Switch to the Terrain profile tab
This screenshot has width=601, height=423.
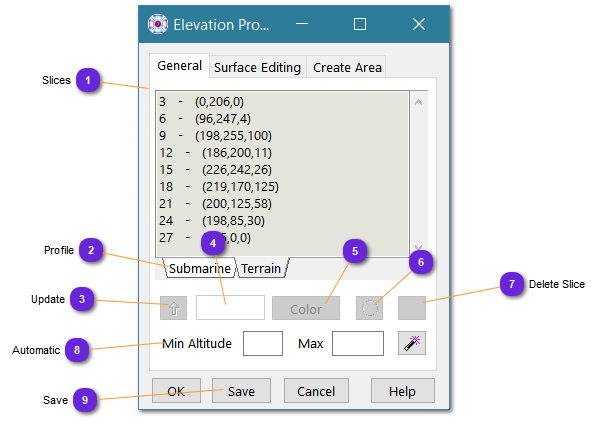tap(262, 268)
